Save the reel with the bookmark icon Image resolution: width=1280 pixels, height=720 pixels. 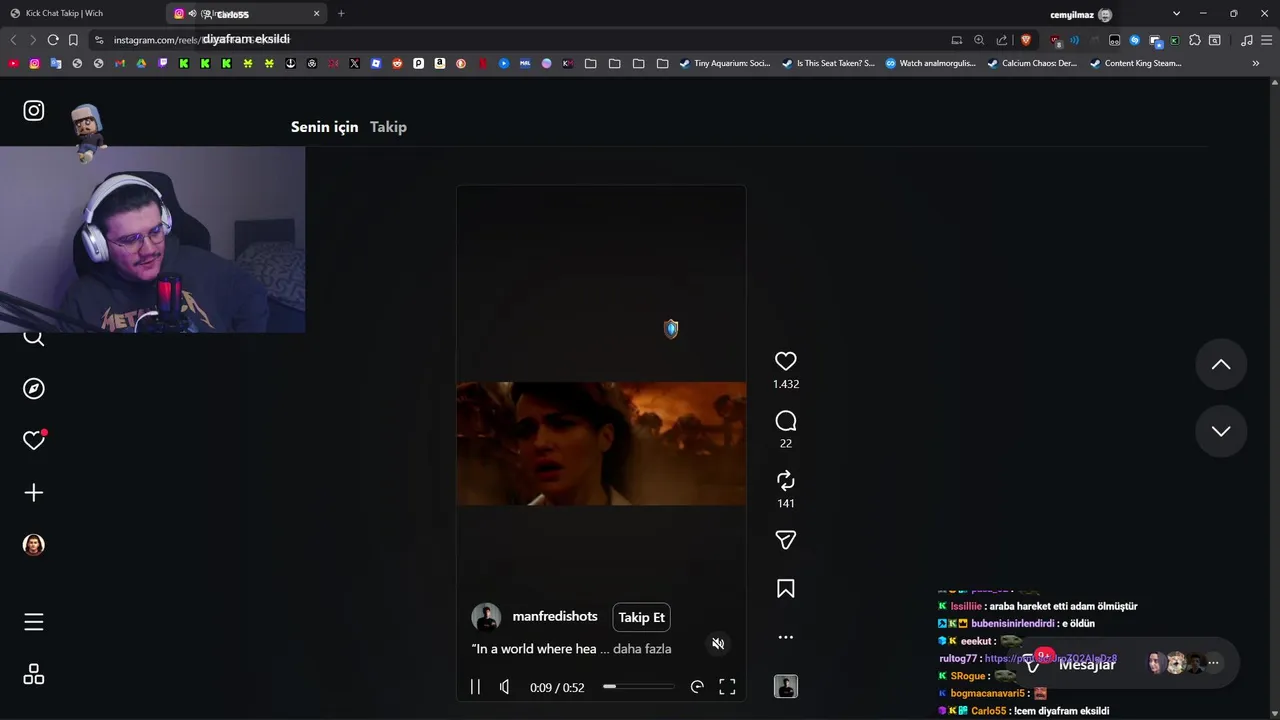click(786, 589)
